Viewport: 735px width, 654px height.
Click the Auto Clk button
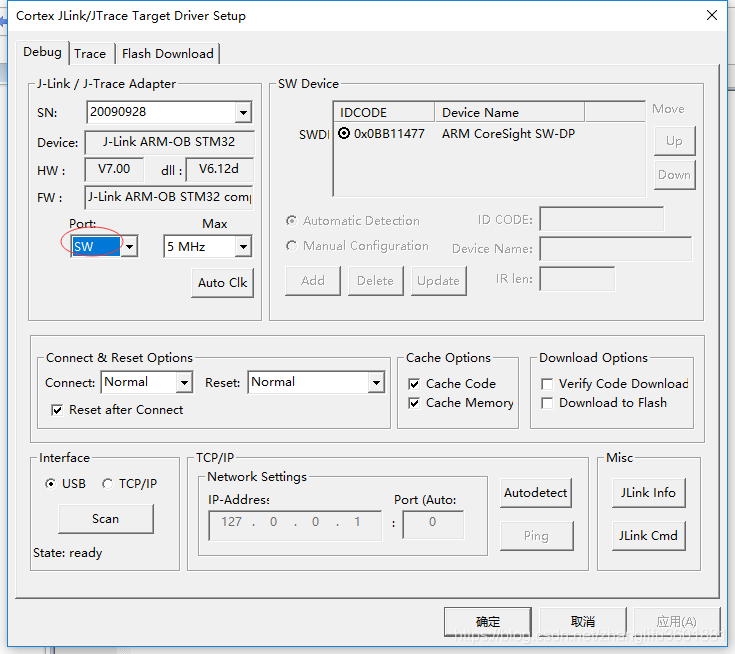222,283
